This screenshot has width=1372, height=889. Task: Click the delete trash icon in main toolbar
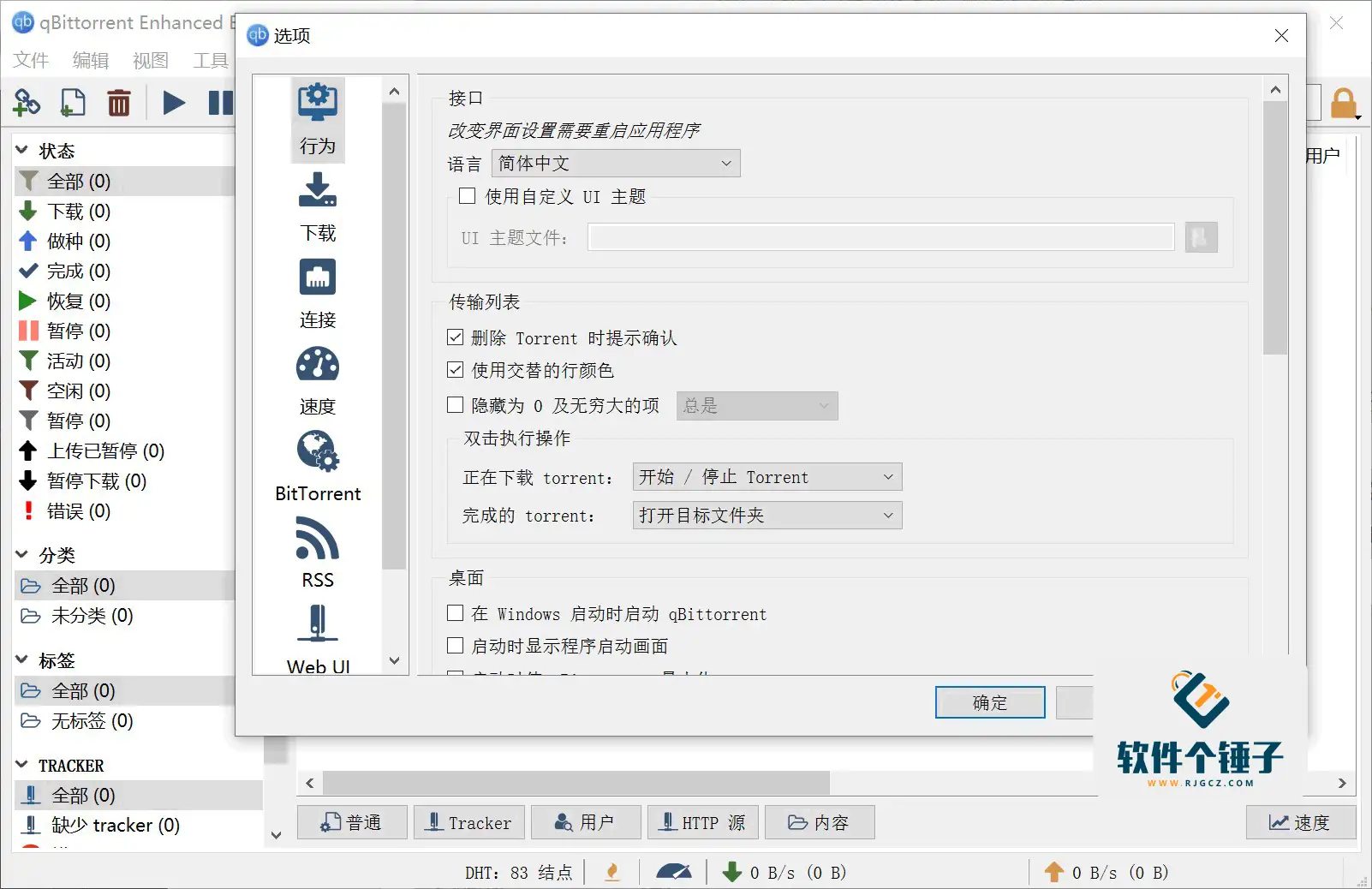(119, 103)
